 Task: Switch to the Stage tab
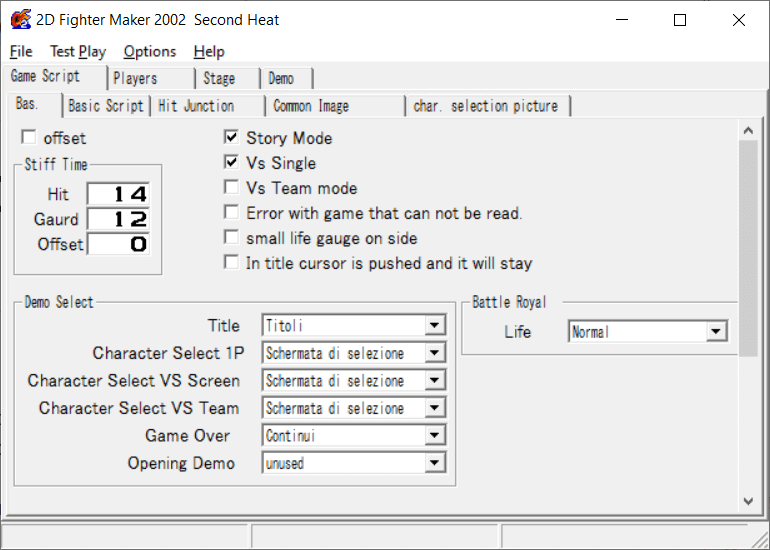point(228,79)
